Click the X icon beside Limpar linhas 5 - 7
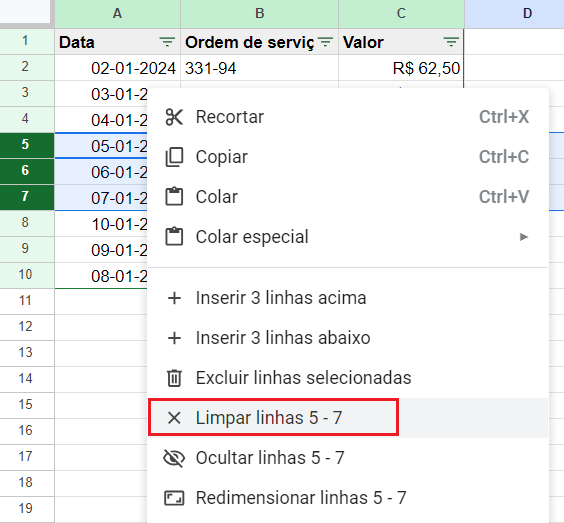The width and height of the screenshot is (564, 523). tap(174, 418)
